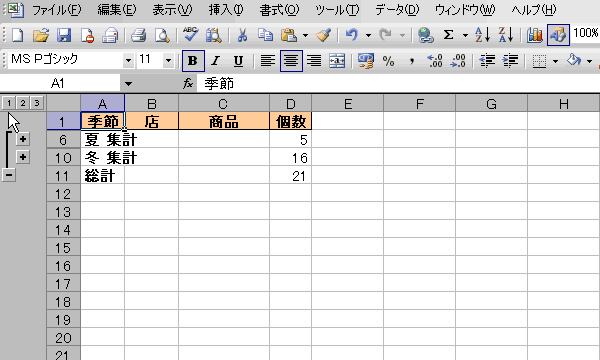Open the ファイル(F) menu
This screenshot has height=360, width=600.
(x=56, y=10)
